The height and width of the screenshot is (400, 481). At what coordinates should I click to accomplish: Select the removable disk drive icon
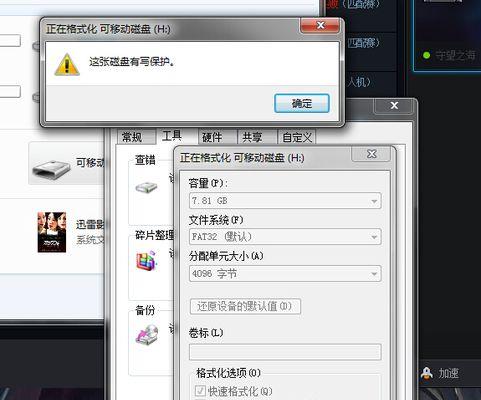pos(52,170)
